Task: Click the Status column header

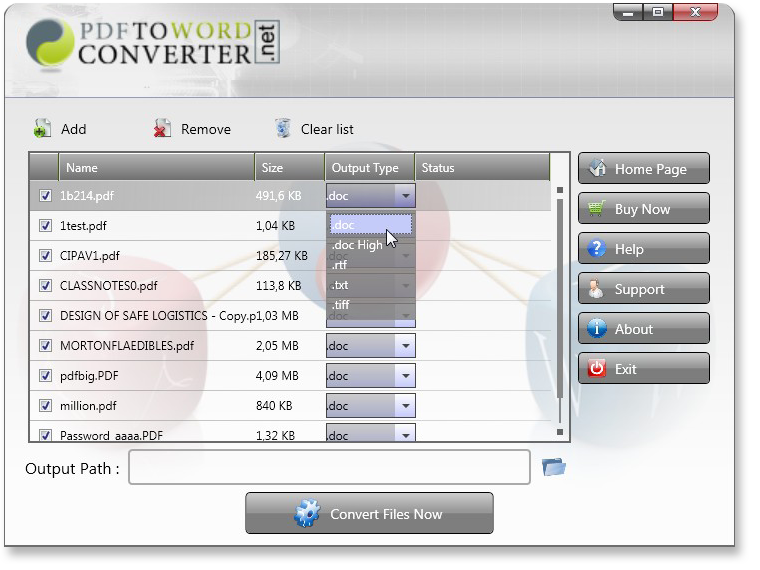Action: (x=482, y=168)
